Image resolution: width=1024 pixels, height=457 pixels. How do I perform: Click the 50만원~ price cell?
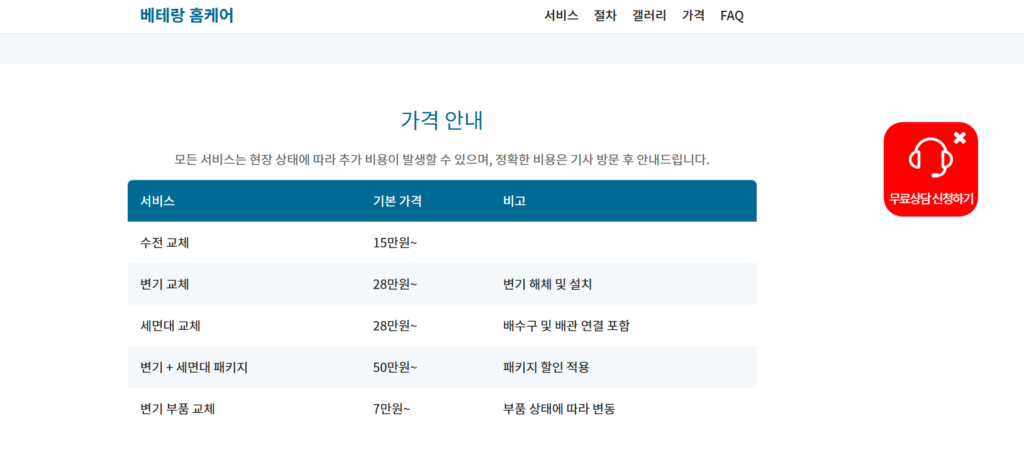point(395,367)
